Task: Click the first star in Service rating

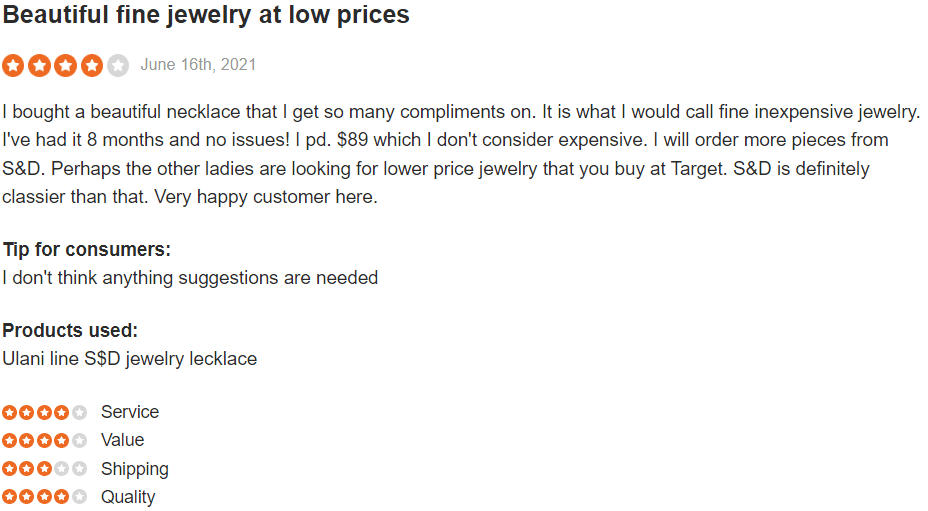Action: 9,412
